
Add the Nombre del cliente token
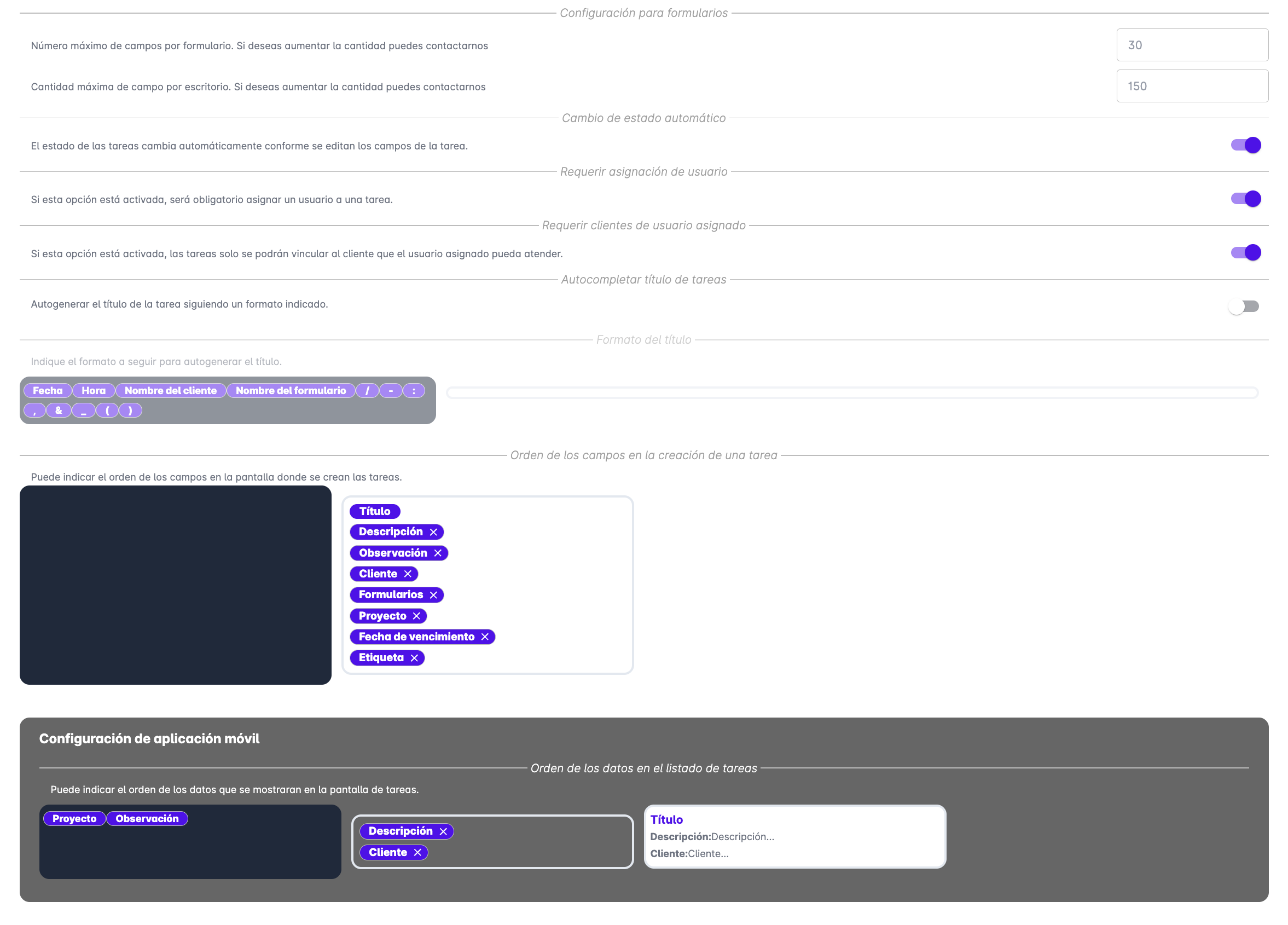[170, 390]
